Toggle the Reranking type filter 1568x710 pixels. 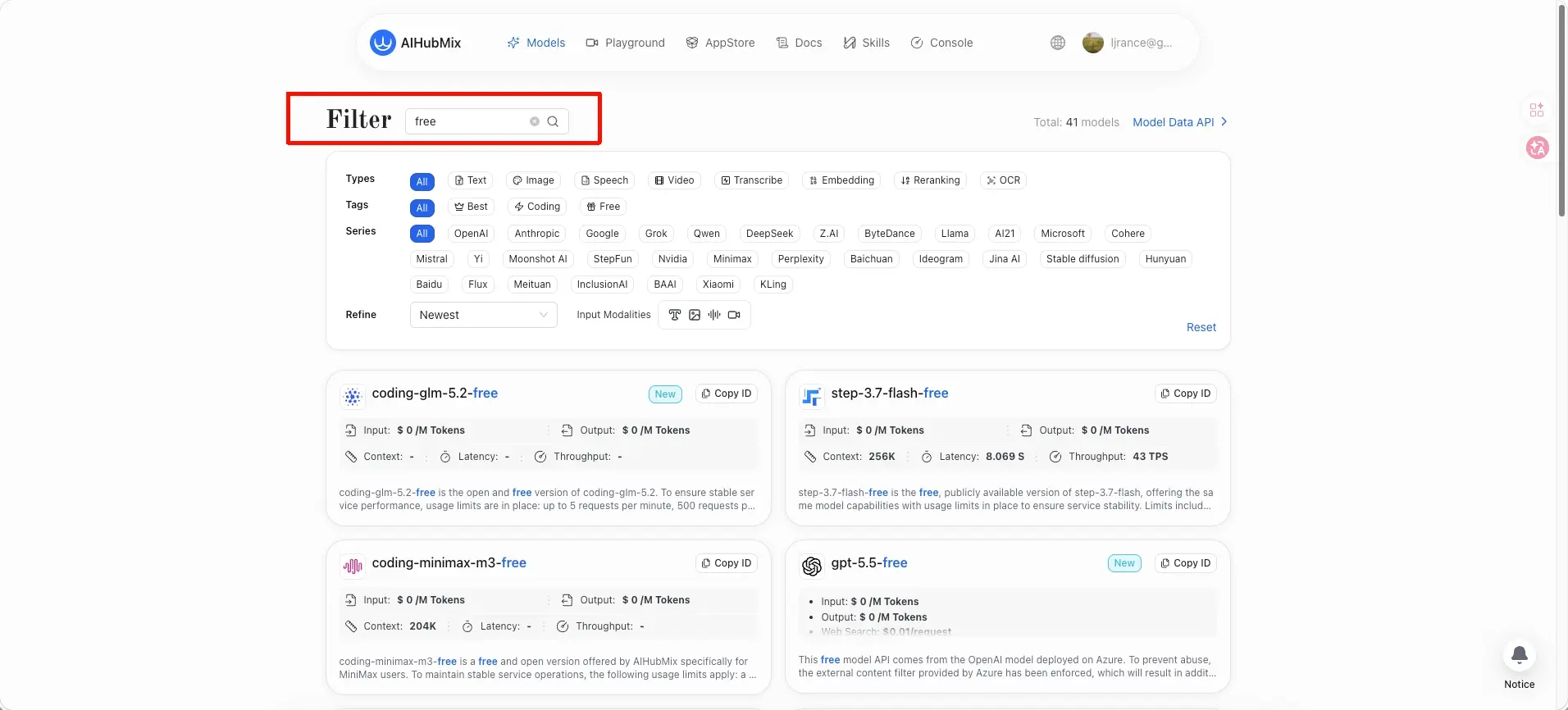pyautogui.click(x=930, y=180)
